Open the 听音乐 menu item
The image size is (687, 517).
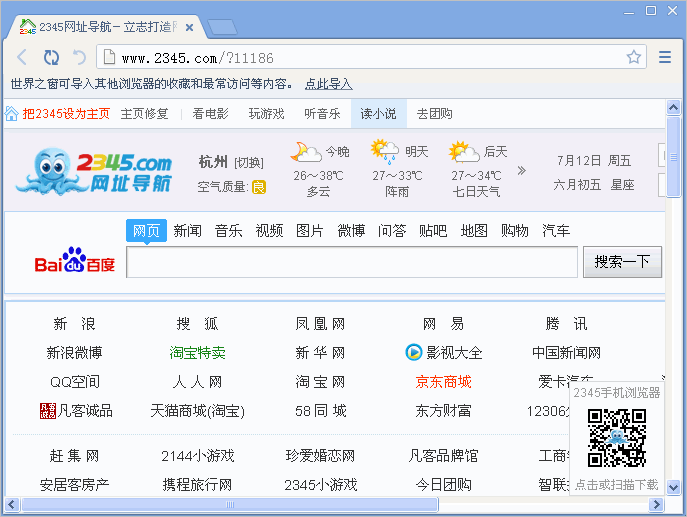tap(322, 113)
